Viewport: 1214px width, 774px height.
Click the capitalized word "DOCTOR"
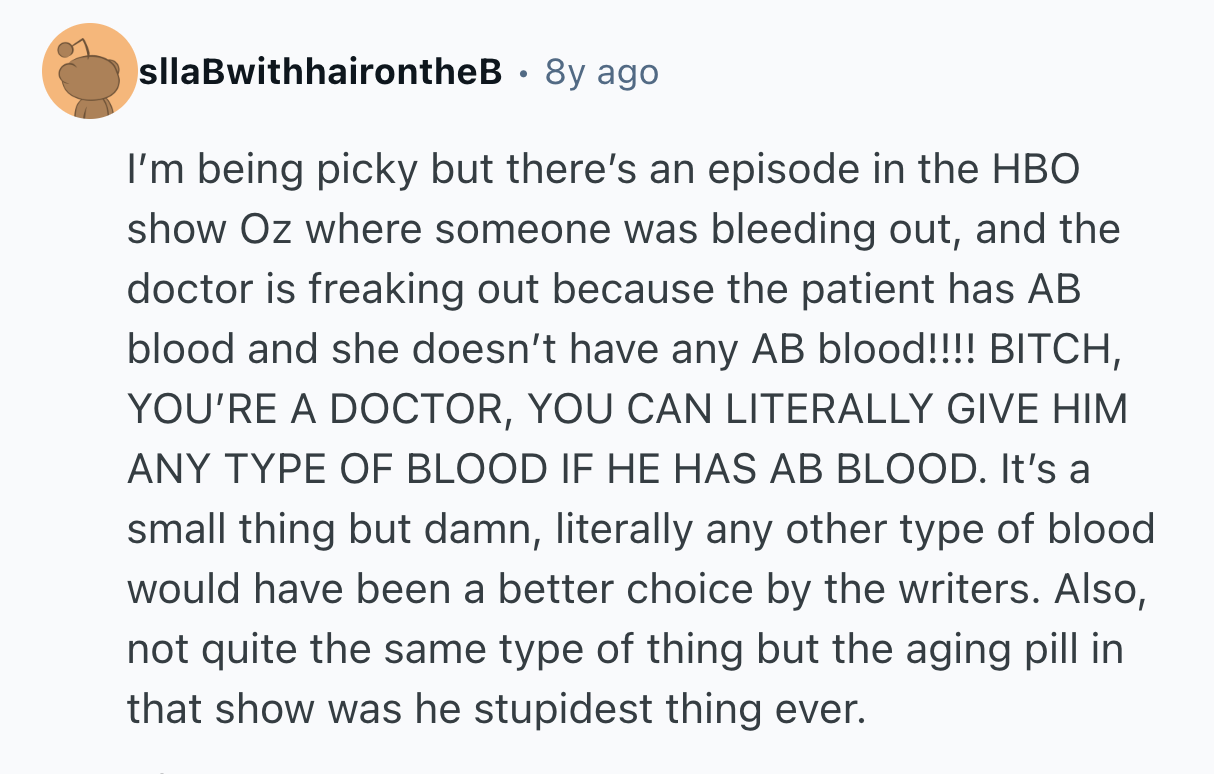tap(418, 409)
